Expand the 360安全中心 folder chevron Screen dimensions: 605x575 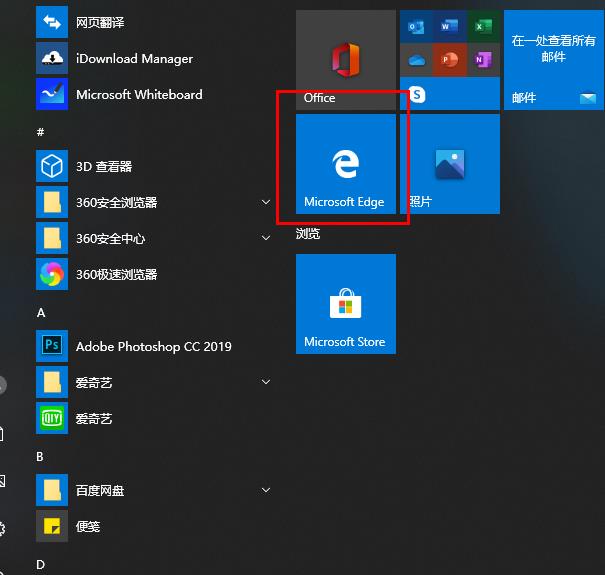tap(266, 239)
